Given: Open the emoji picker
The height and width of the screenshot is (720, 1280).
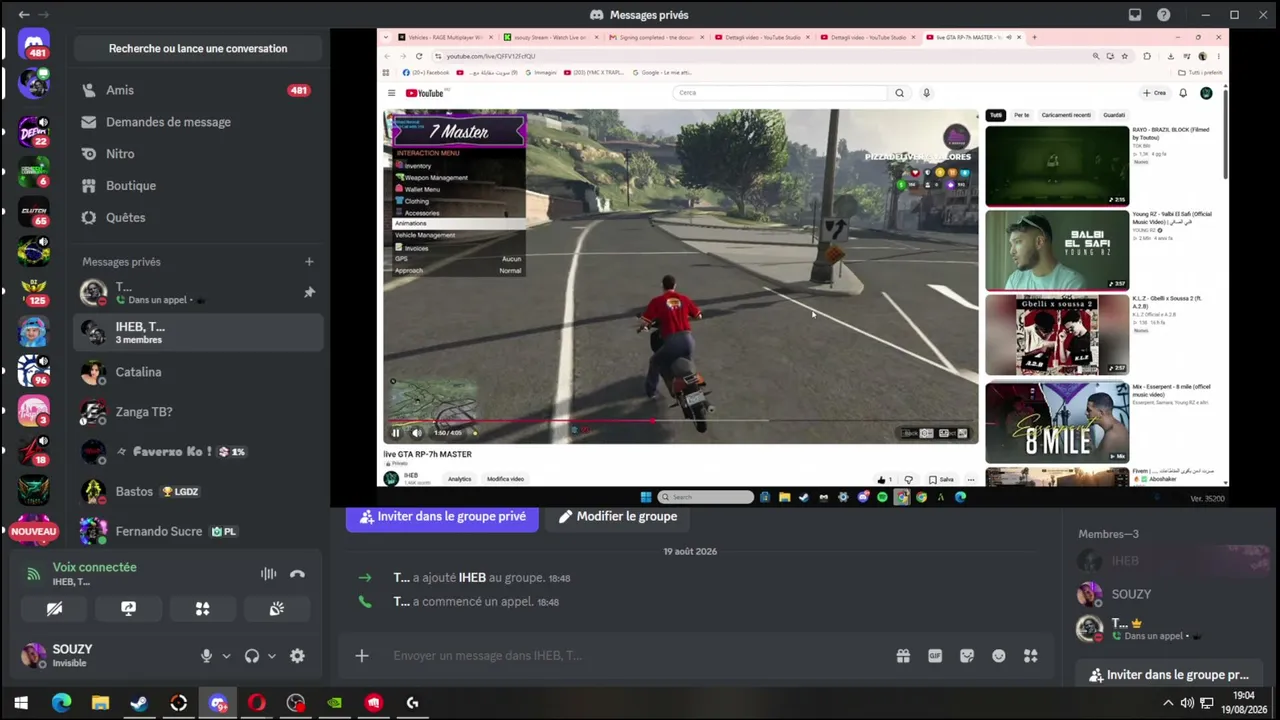Looking at the screenshot, I should [x=999, y=656].
